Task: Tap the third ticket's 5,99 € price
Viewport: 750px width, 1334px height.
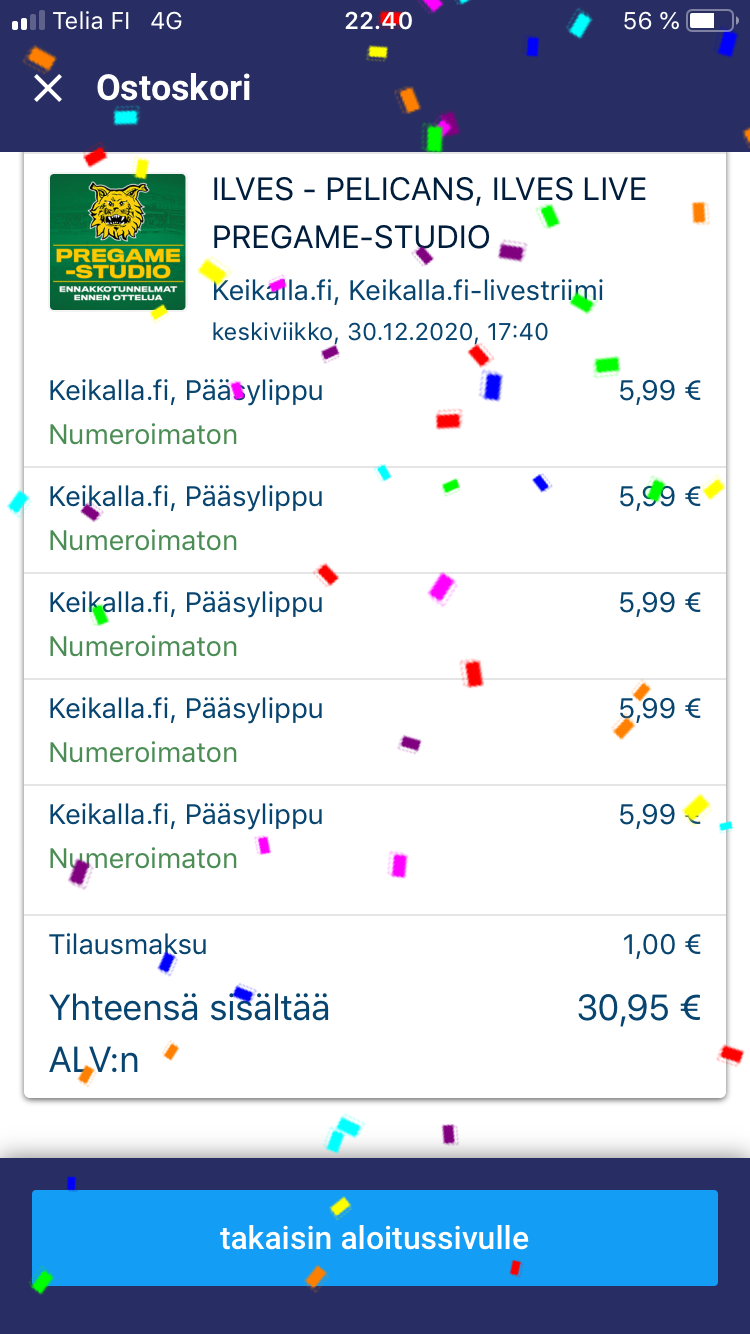Action: (659, 603)
